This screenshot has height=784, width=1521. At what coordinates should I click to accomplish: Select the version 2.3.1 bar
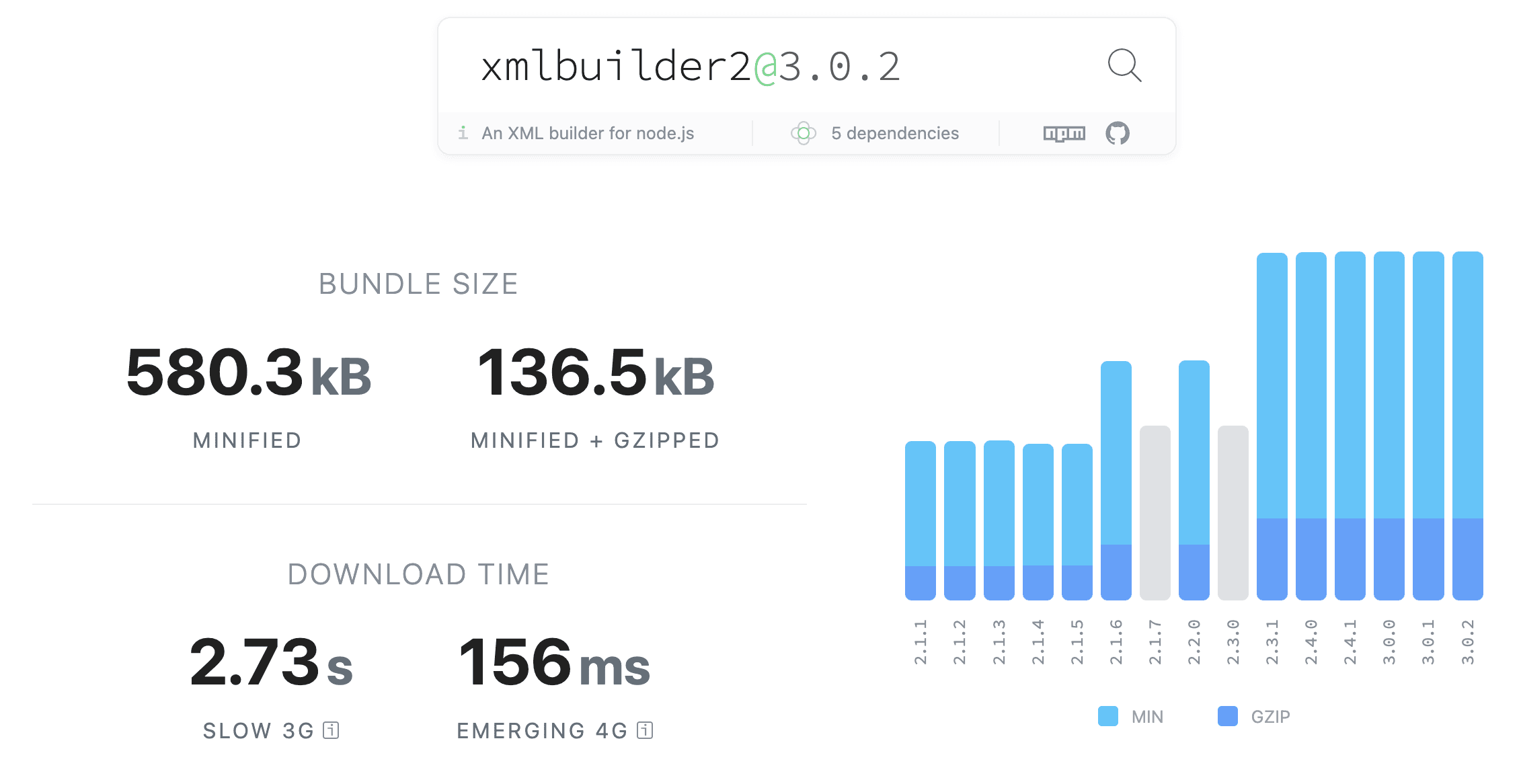[x=1272, y=426]
